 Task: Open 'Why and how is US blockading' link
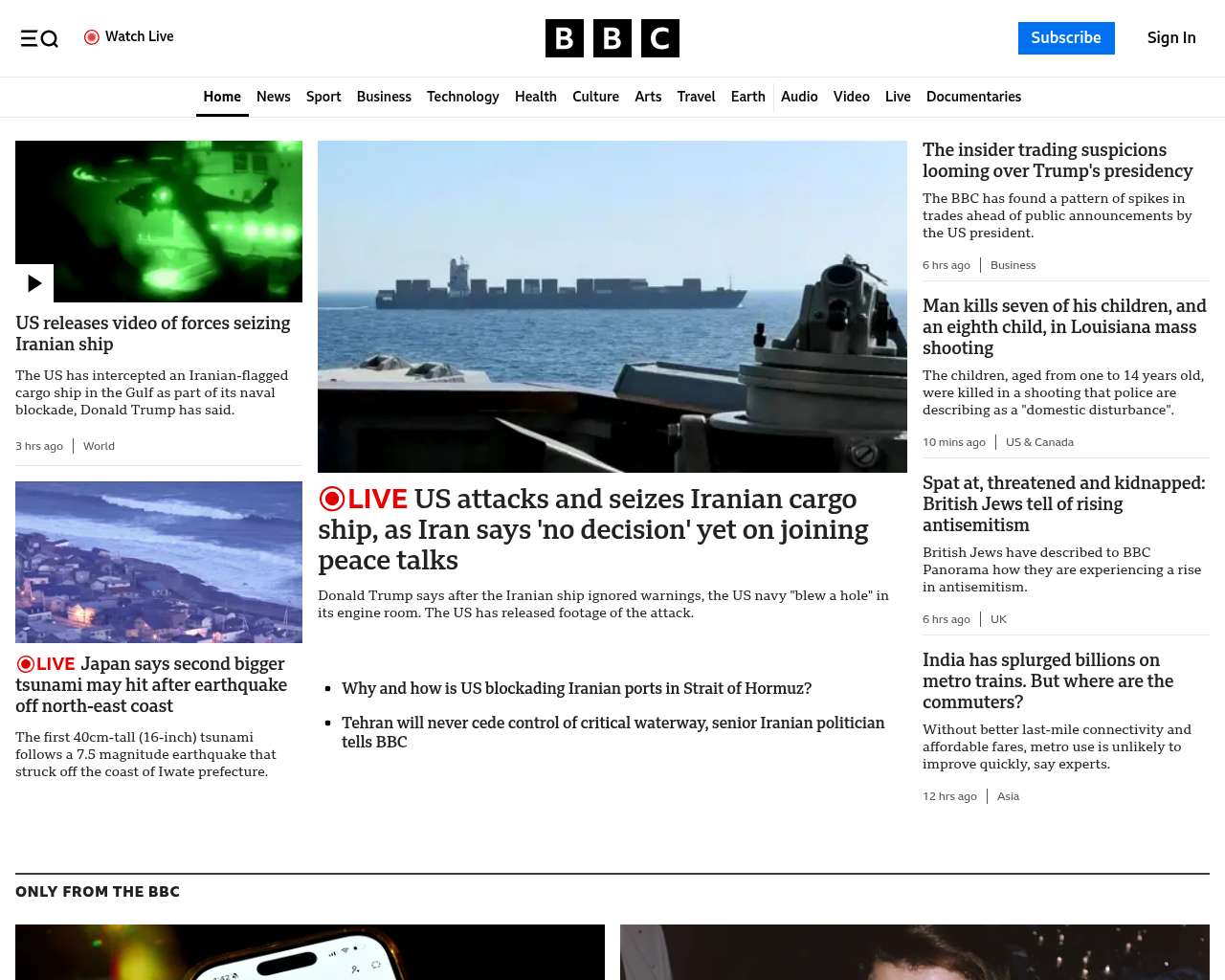point(576,688)
